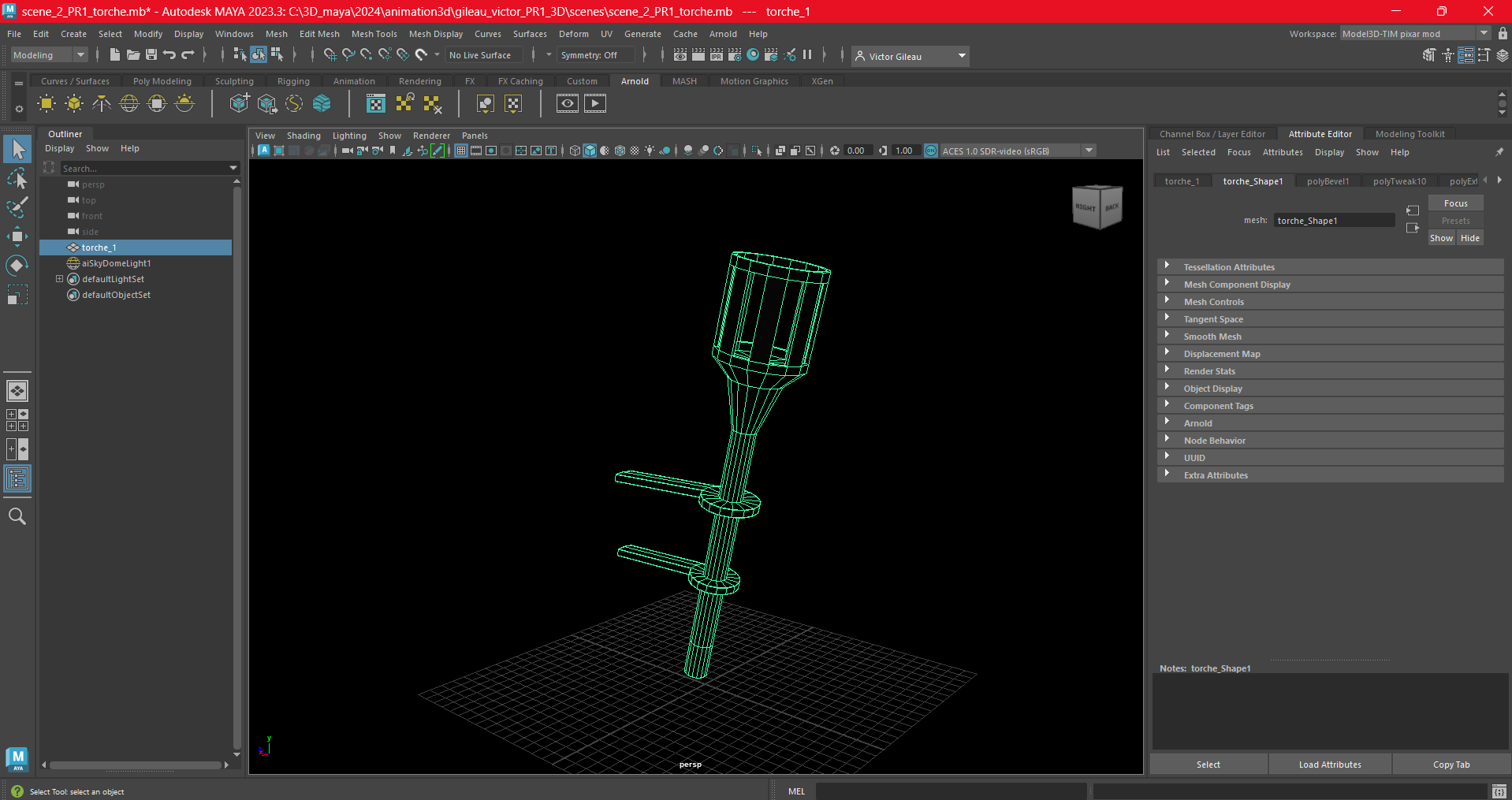
Task: Activate the Select tool in the toolbox
Action: pyautogui.click(x=17, y=149)
